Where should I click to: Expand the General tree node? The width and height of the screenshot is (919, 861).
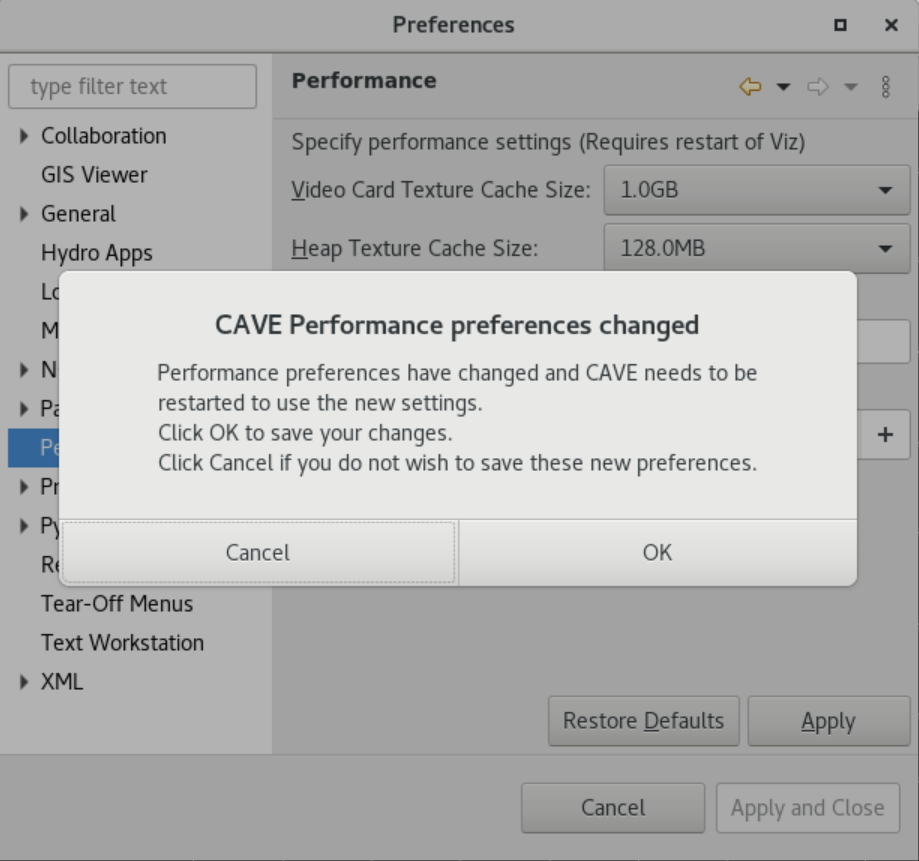23,214
